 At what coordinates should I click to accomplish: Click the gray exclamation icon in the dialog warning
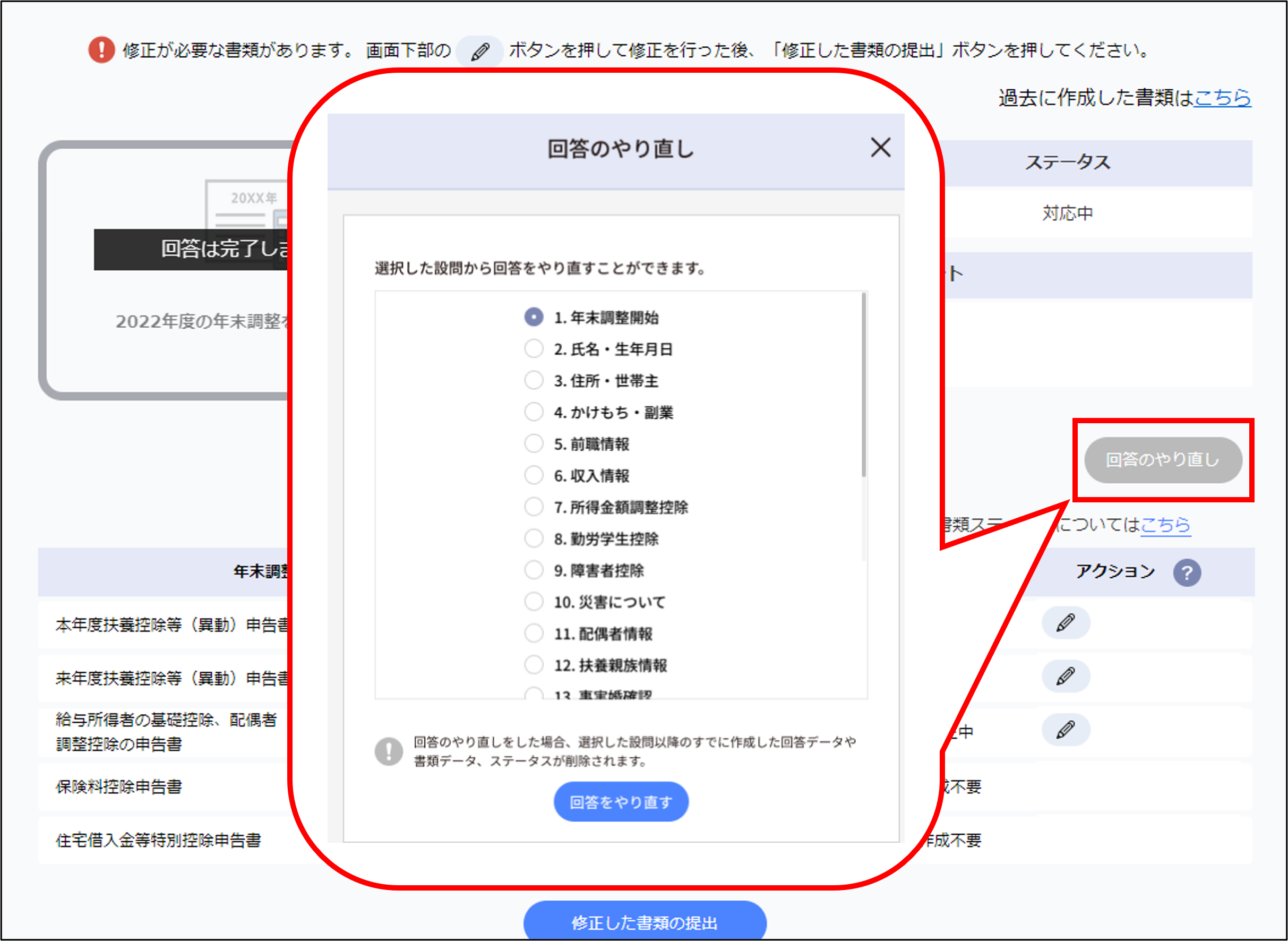coord(389,751)
